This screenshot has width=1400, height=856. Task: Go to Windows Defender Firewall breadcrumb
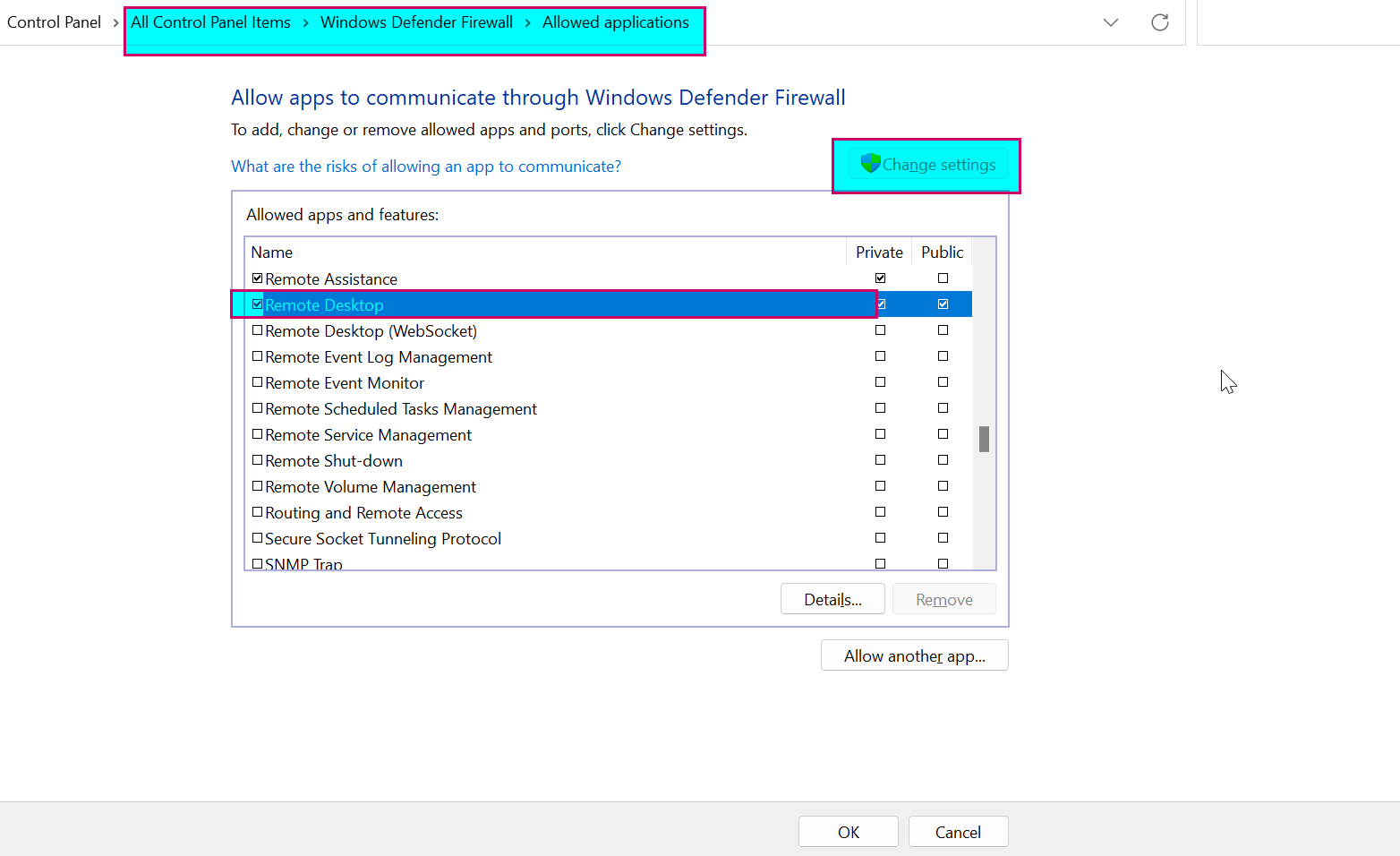(416, 22)
